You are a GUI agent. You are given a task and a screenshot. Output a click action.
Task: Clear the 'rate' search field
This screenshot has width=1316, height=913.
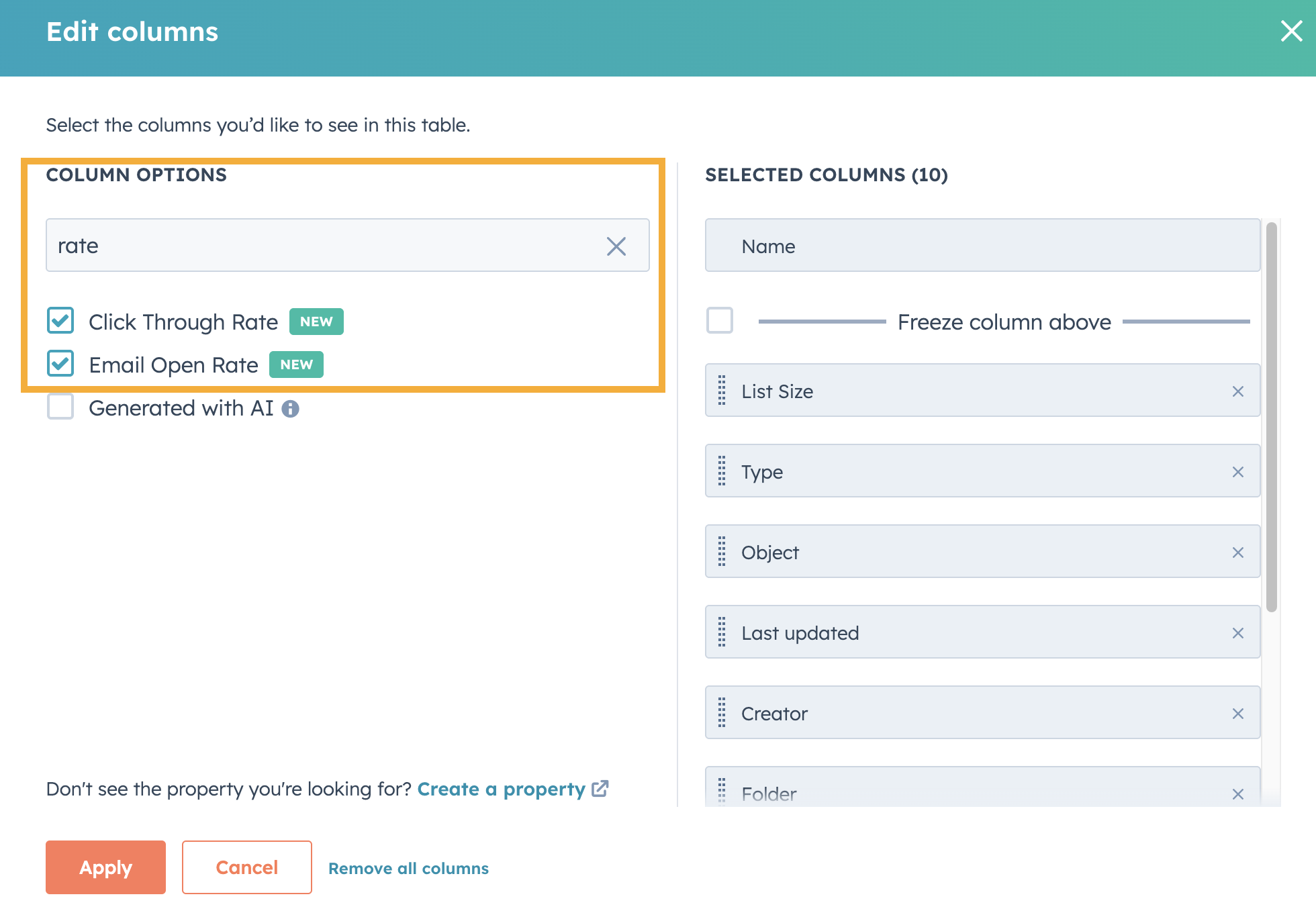point(616,246)
